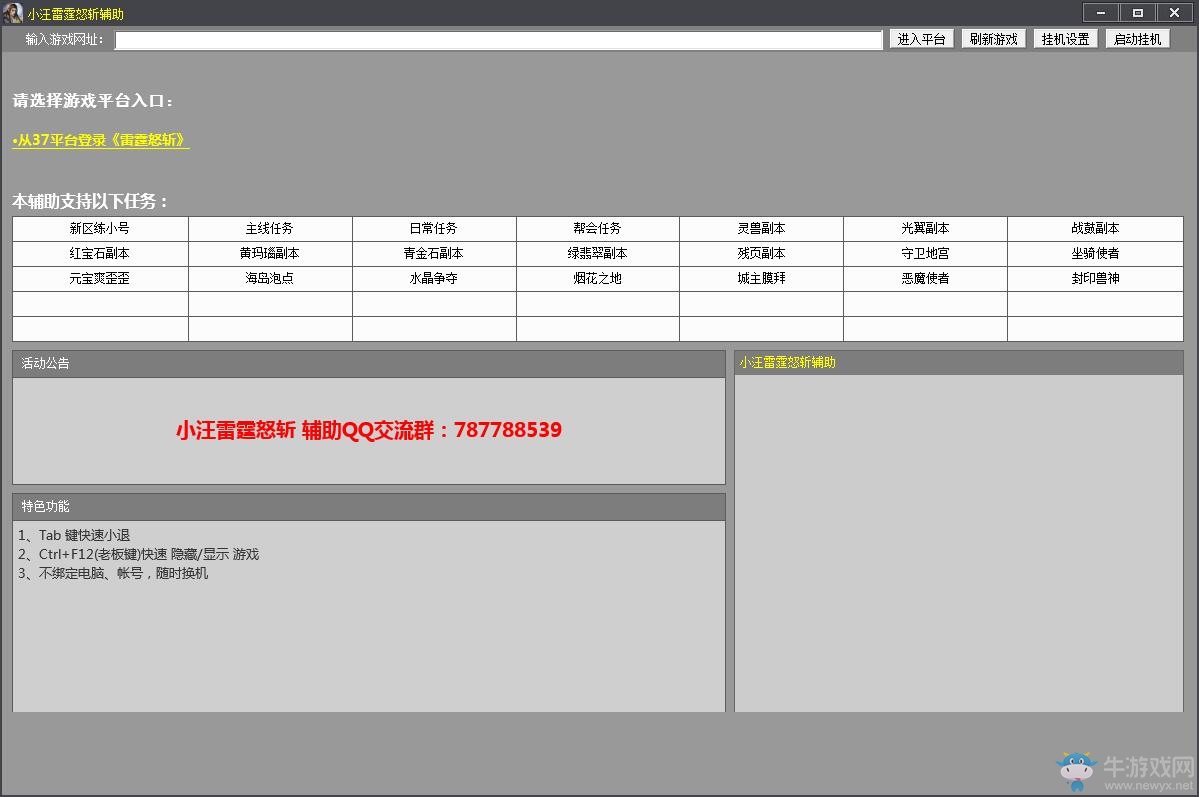
Task: Select the 元宝爽歪歪 cell
Action: [x=100, y=279]
